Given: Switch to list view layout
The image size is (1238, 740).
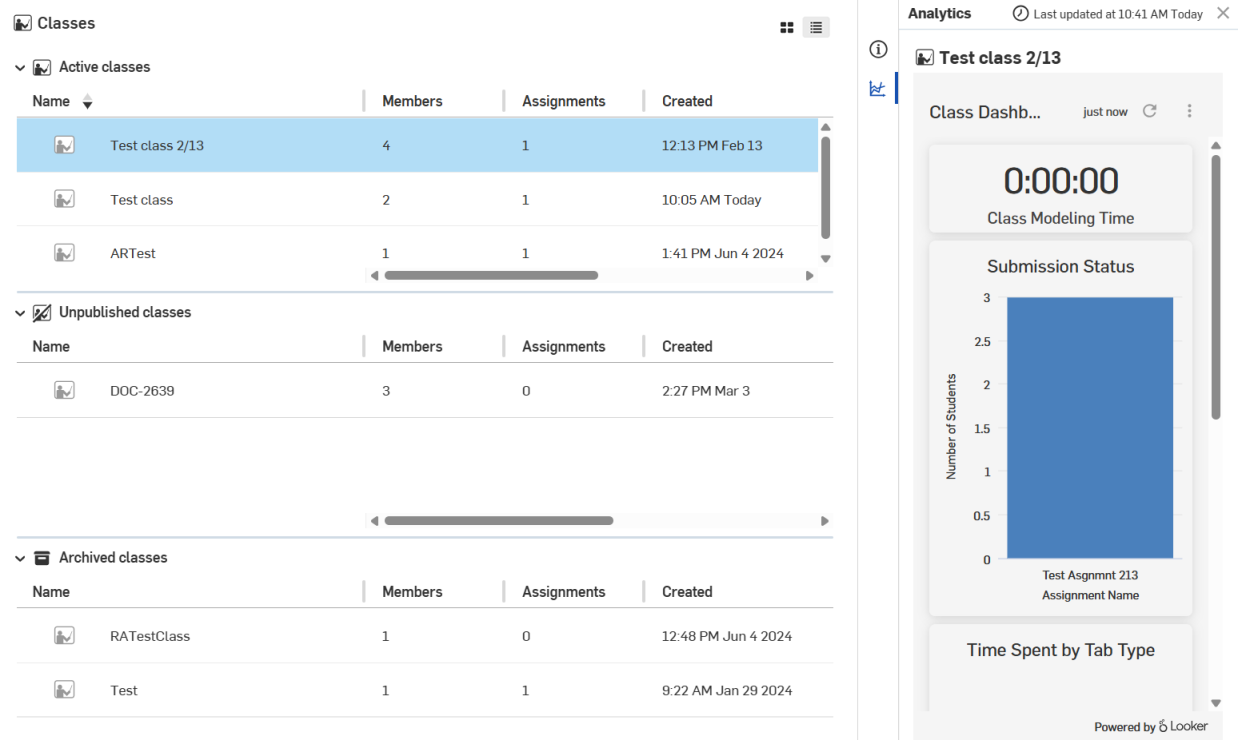Looking at the screenshot, I should coord(816,28).
